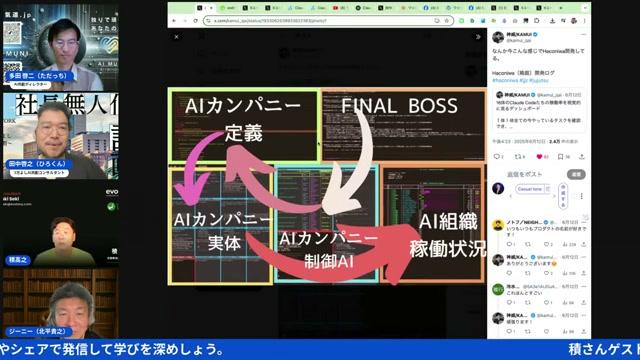
Task: Select 積高之 participant video tile
Action: [x=60, y=224]
